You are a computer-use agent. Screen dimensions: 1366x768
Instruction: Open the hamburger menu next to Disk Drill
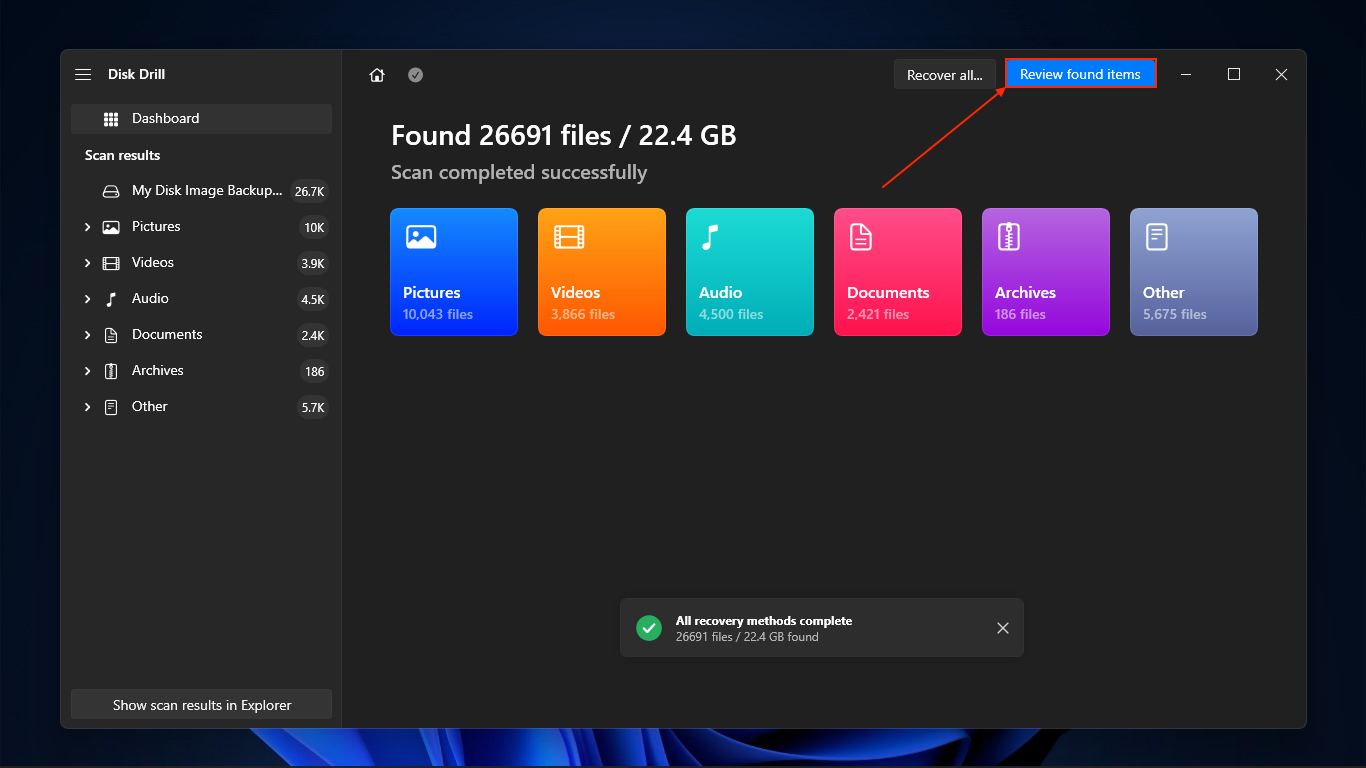pyautogui.click(x=83, y=75)
